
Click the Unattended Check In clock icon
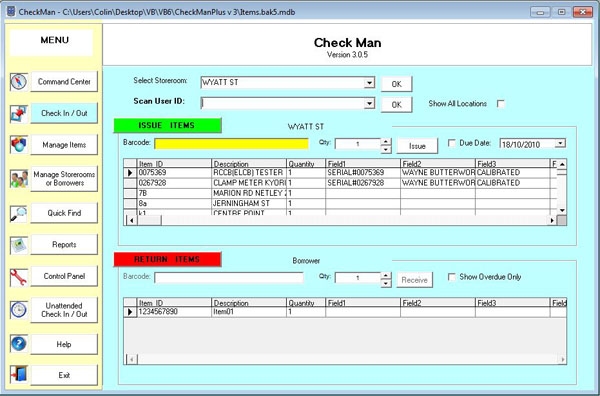(x=19, y=310)
